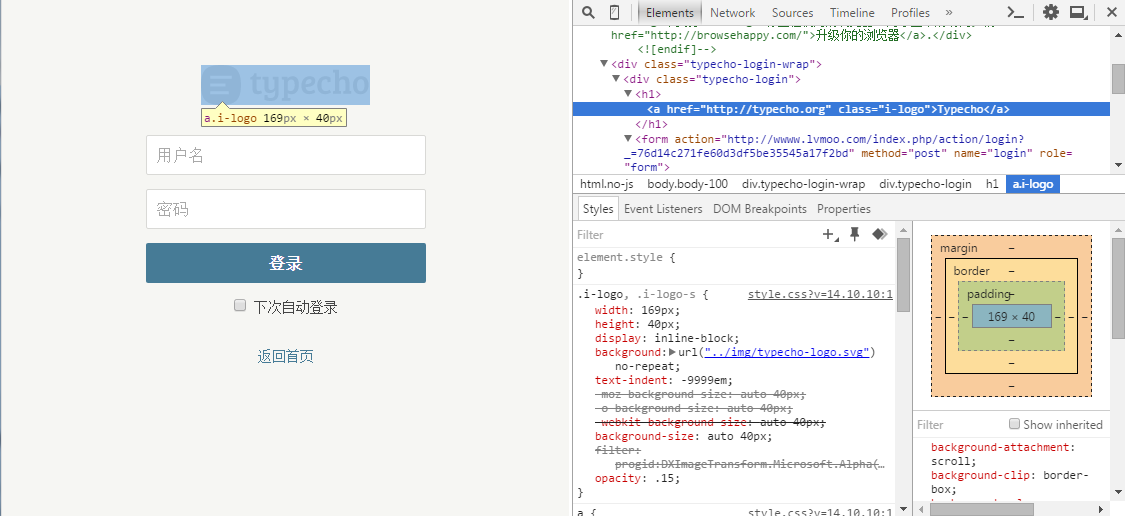The image size is (1125, 516).
Task: Select div.typecho-login in breadcrumb bar
Action: pyautogui.click(x=925, y=184)
